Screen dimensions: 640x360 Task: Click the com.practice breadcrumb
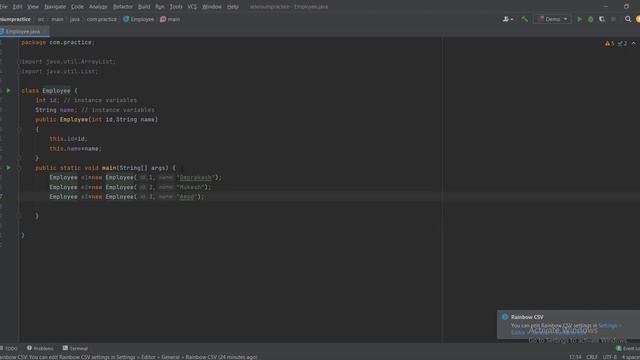pyautogui.click(x=101, y=19)
